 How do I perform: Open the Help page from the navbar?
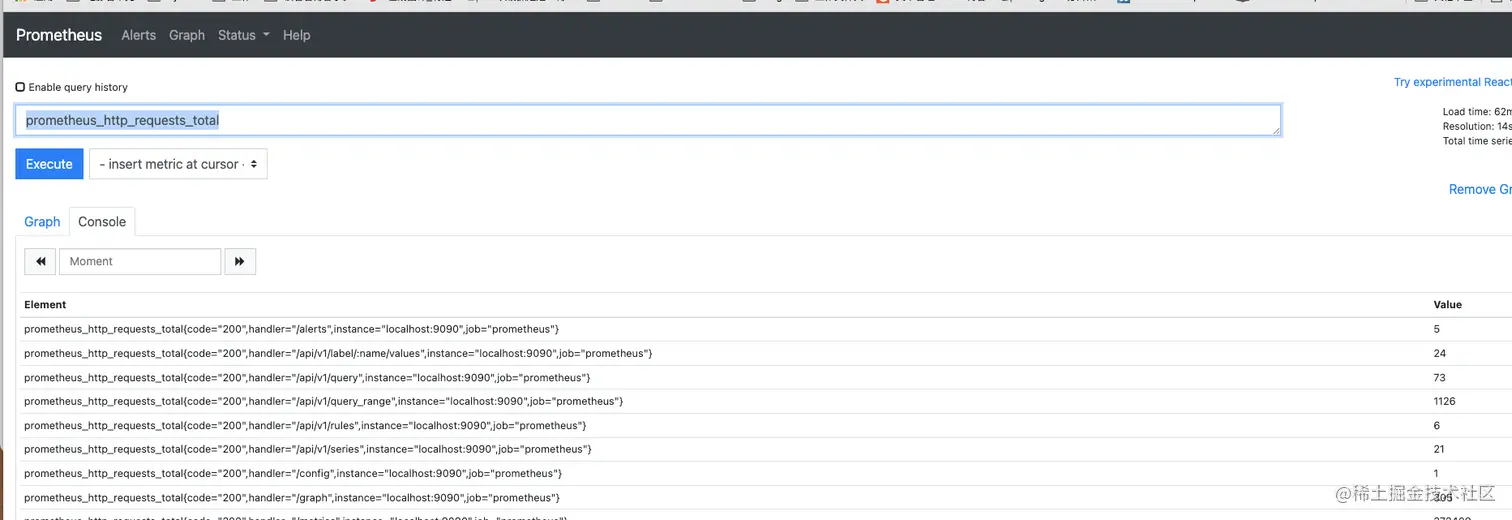pos(297,35)
